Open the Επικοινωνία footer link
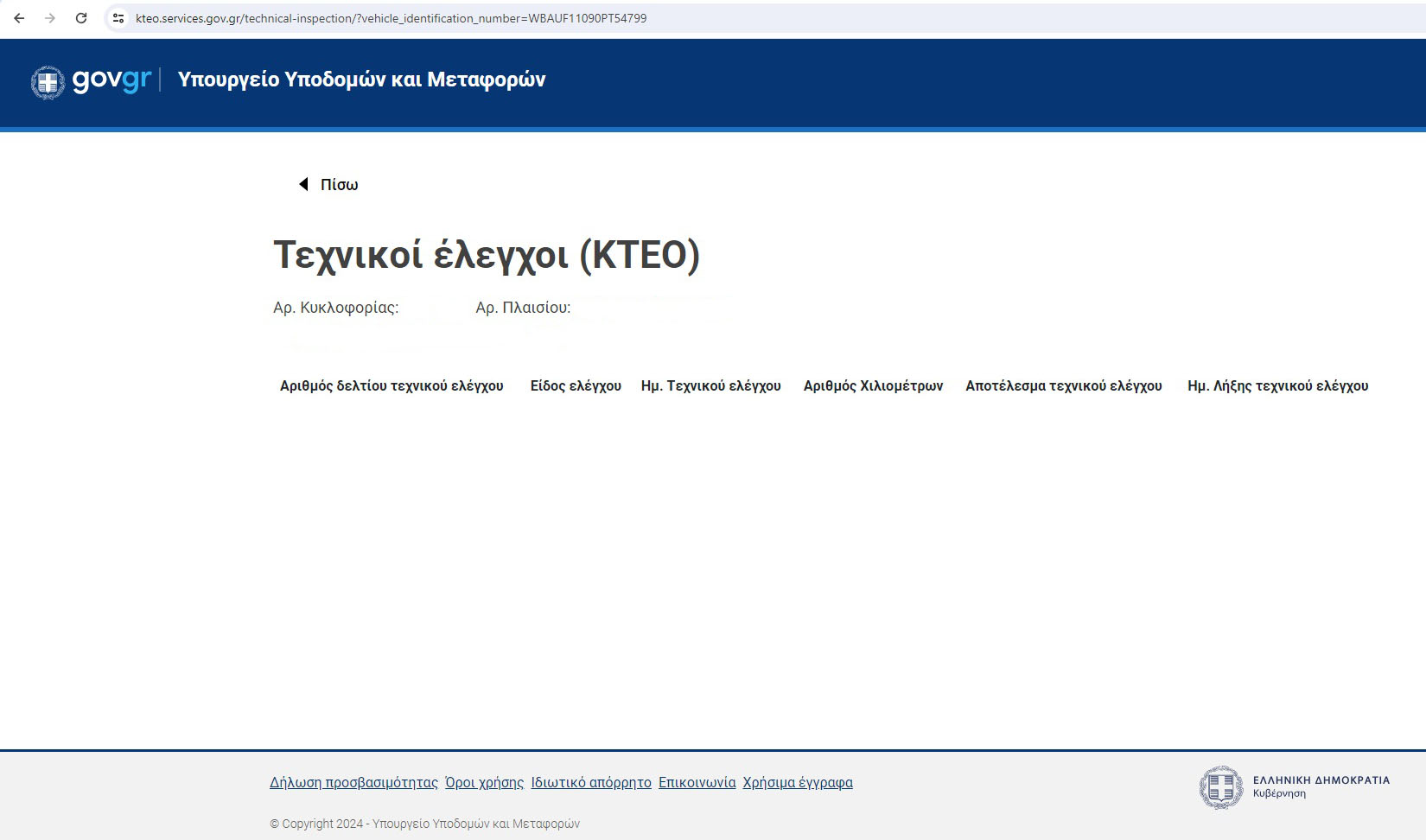Screen dimensions: 1426x840 tap(697, 783)
